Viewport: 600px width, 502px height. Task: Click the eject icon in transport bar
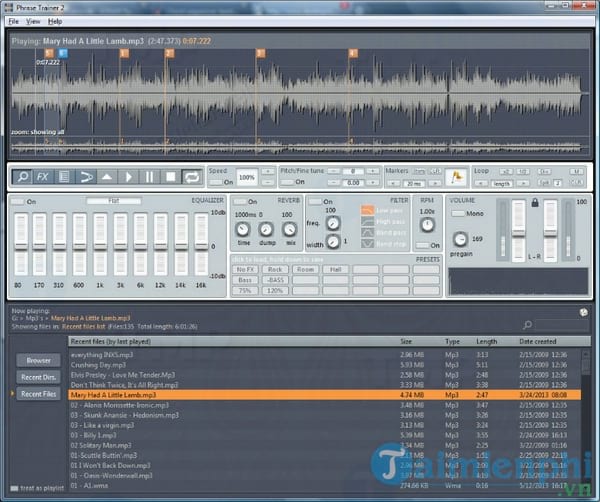107,176
